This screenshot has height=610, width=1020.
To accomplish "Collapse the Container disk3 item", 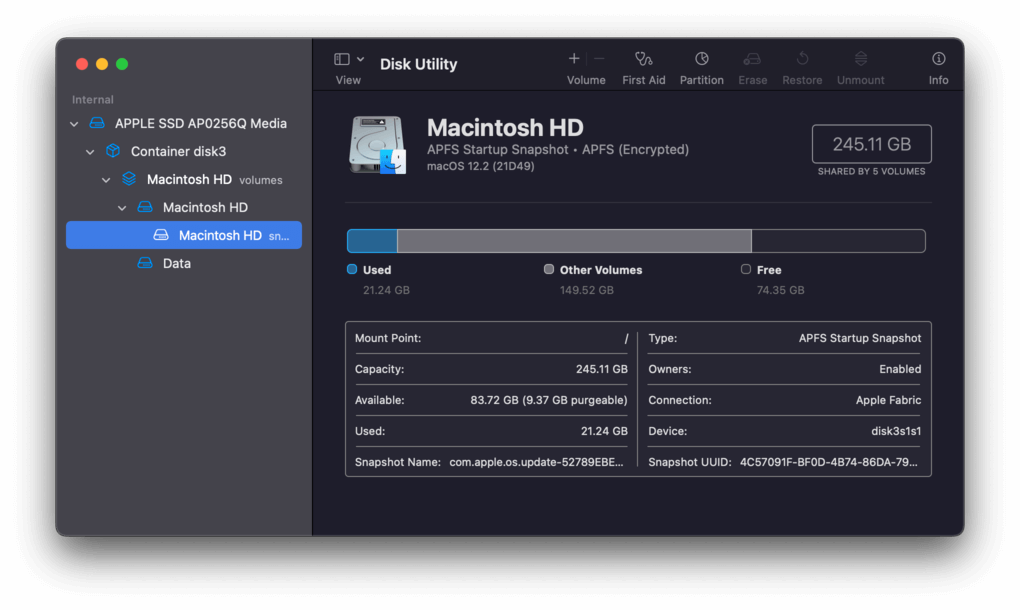I will click(x=90, y=152).
